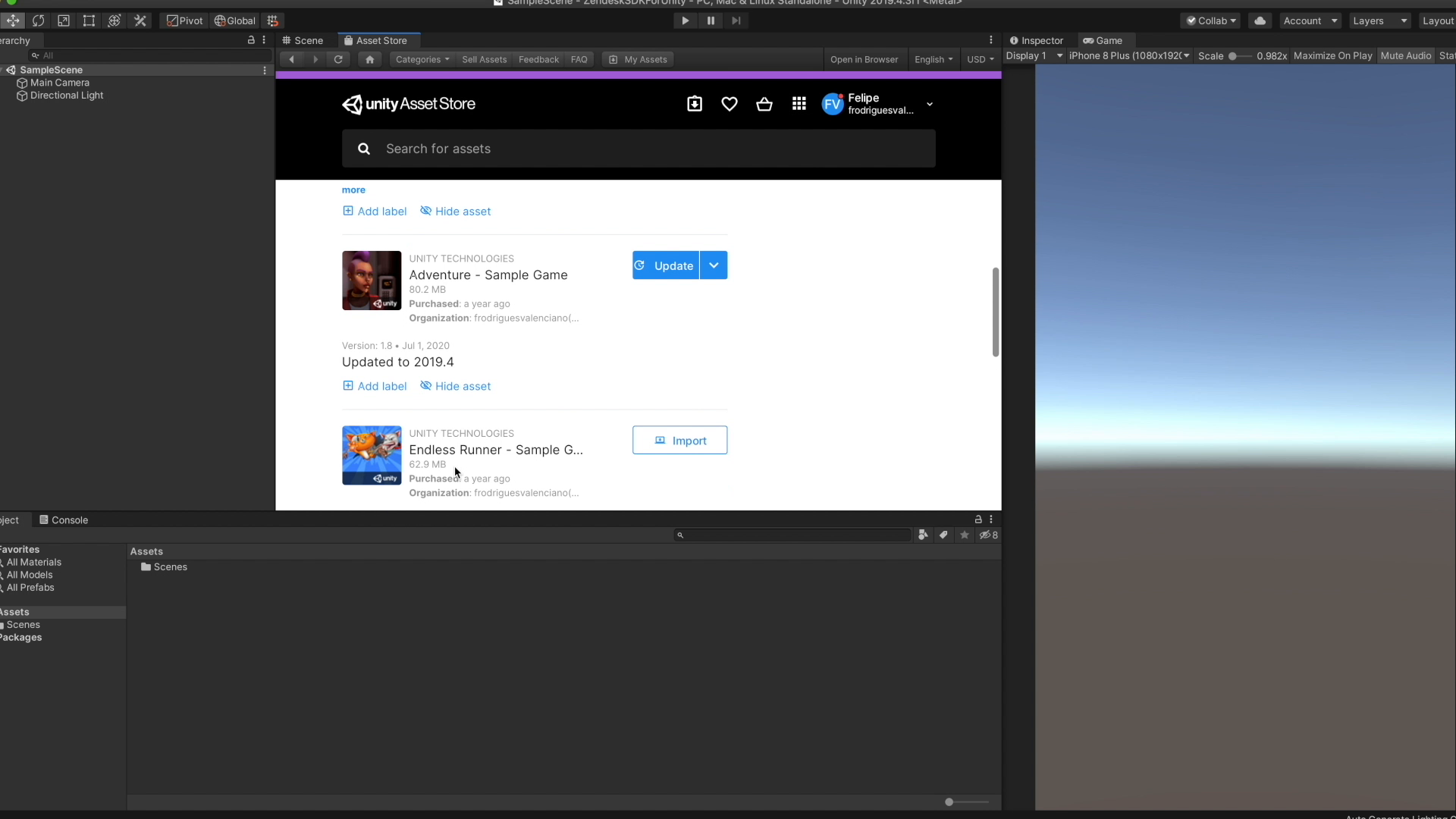Select the Scale tool
The height and width of the screenshot is (819, 1456).
[x=64, y=20]
